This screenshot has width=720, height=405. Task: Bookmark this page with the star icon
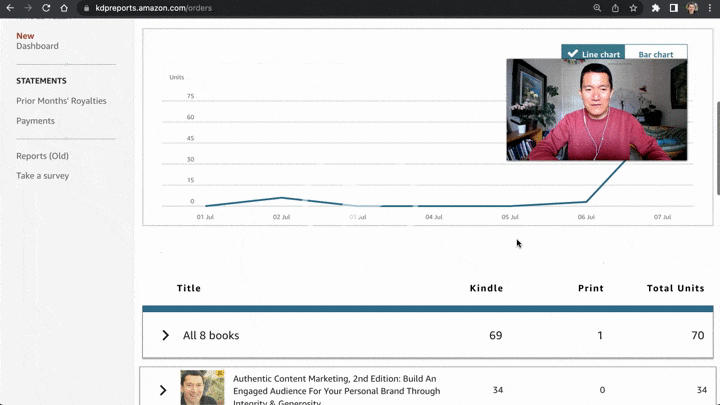coord(633,8)
